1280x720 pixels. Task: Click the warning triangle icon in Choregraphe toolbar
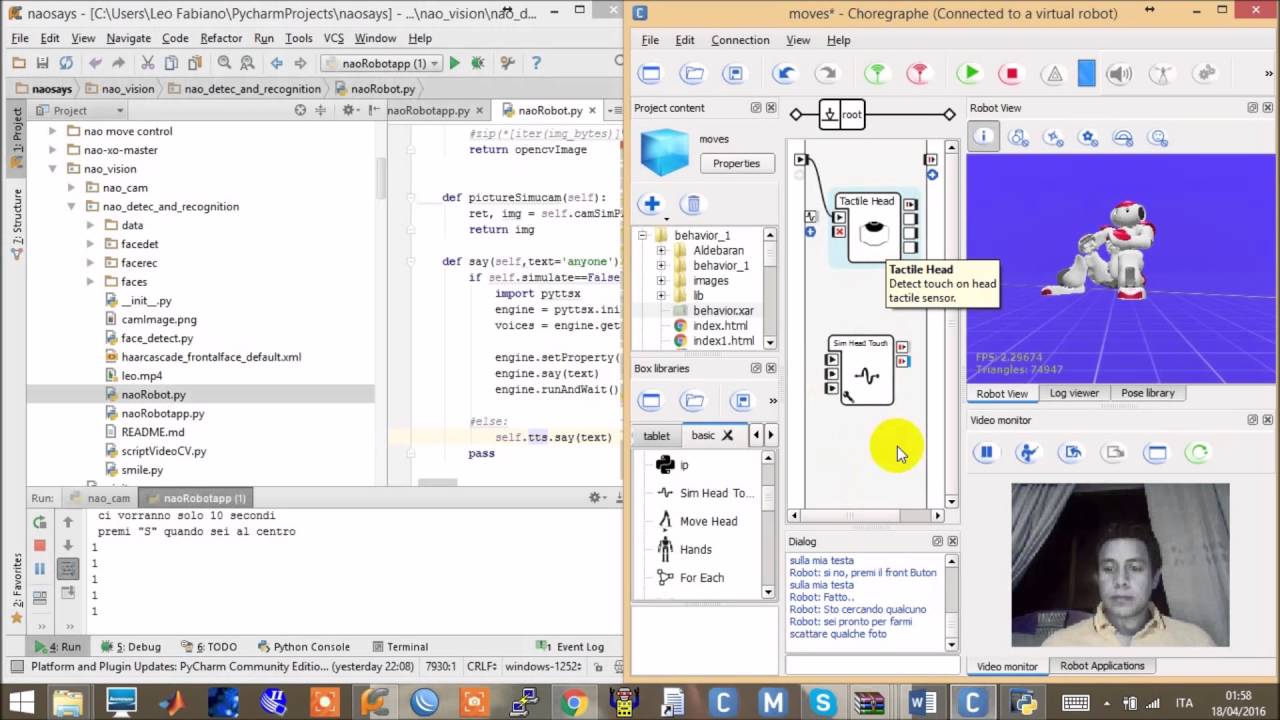[1053, 73]
